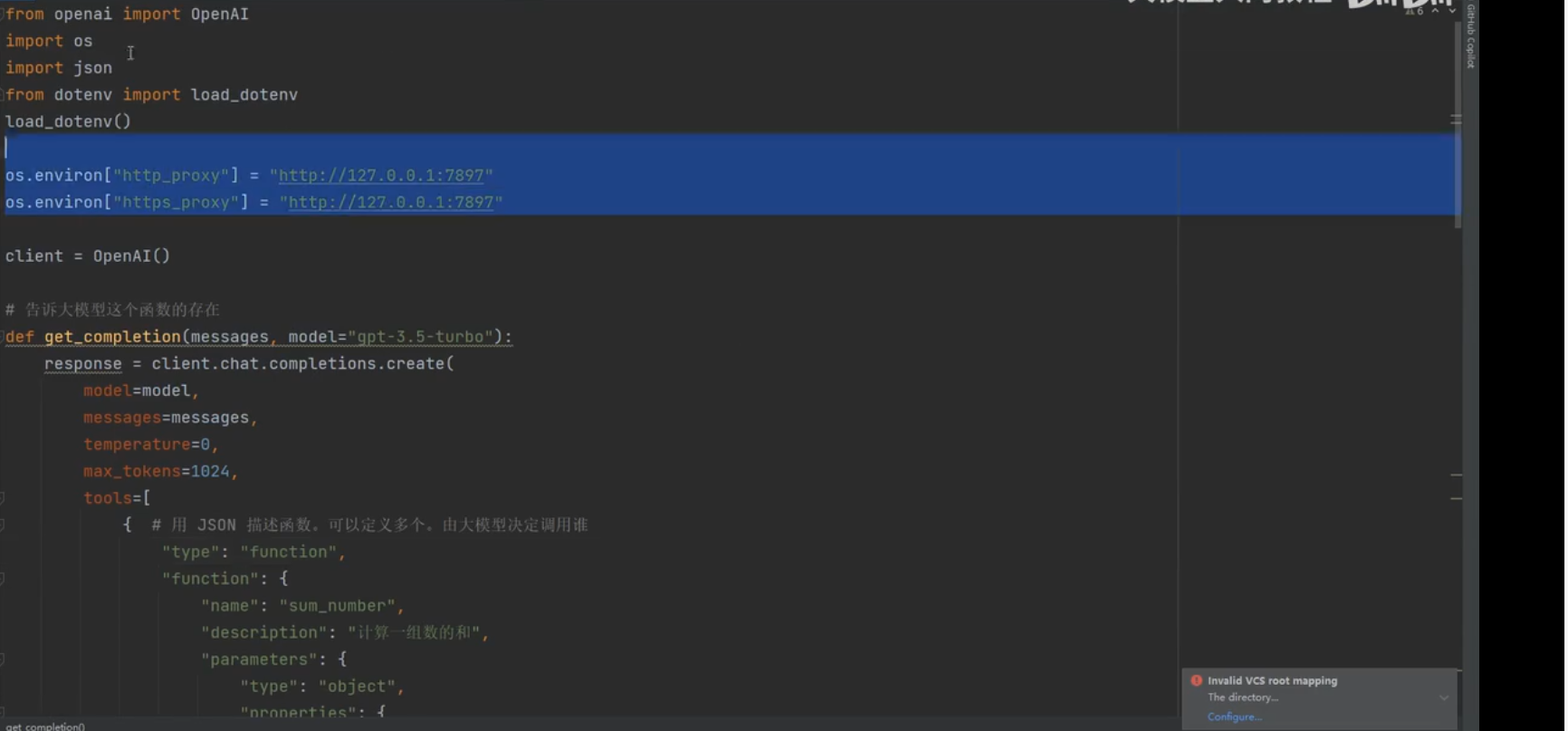The width and height of the screenshot is (1568, 731).
Task: Click the '"properties": {' line at bottom
Action: click(313, 712)
